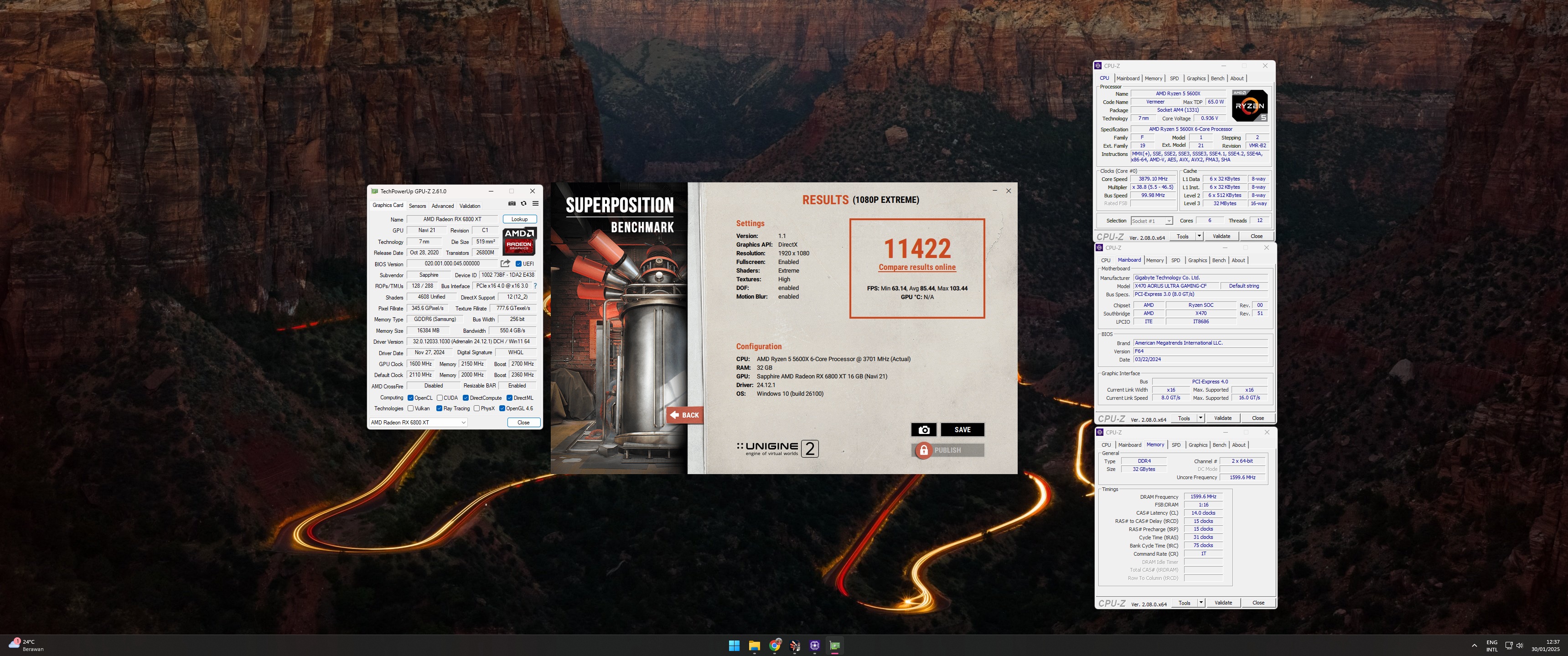Open SPD tab in top CPU-Z window

pyautogui.click(x=1174, y=78)
